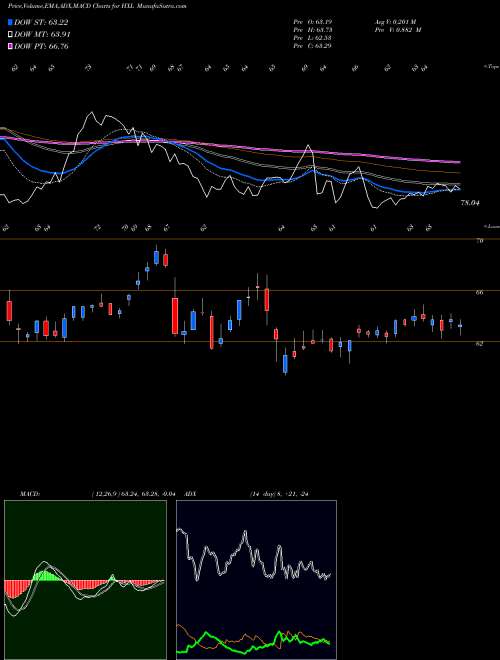Viewport: 500px width, 660px height.
Task: Click the 66 price axis label
Action: click(x=479, y=292)
